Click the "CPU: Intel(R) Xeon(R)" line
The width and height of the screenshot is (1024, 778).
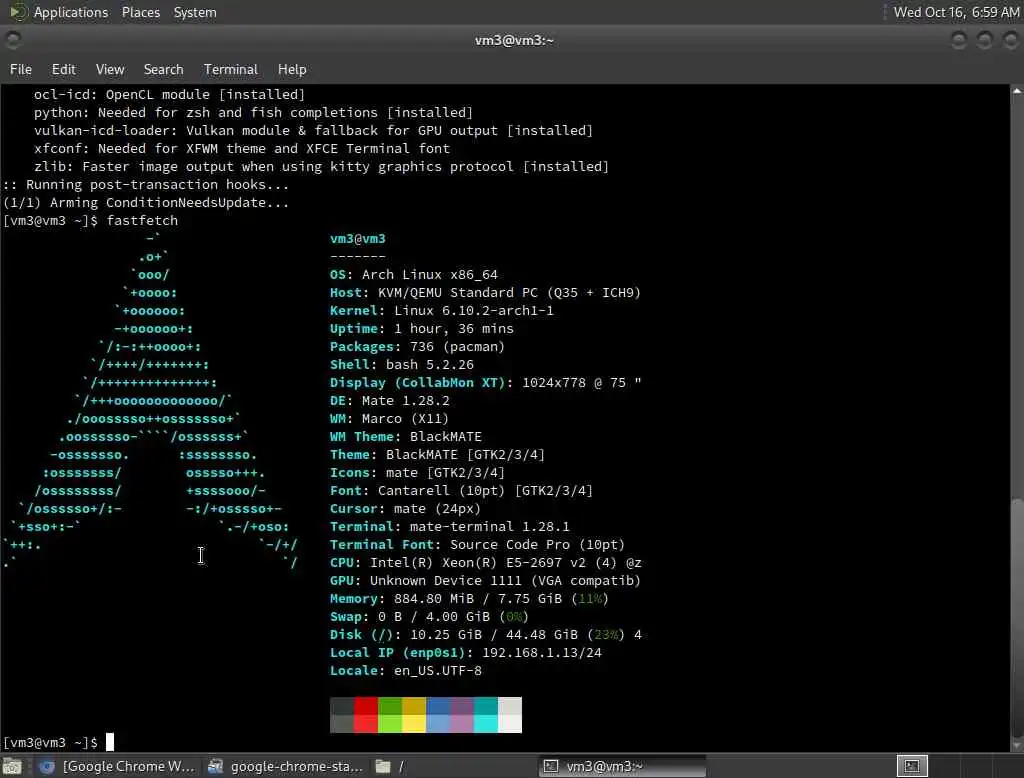click(x=485, y=563)
